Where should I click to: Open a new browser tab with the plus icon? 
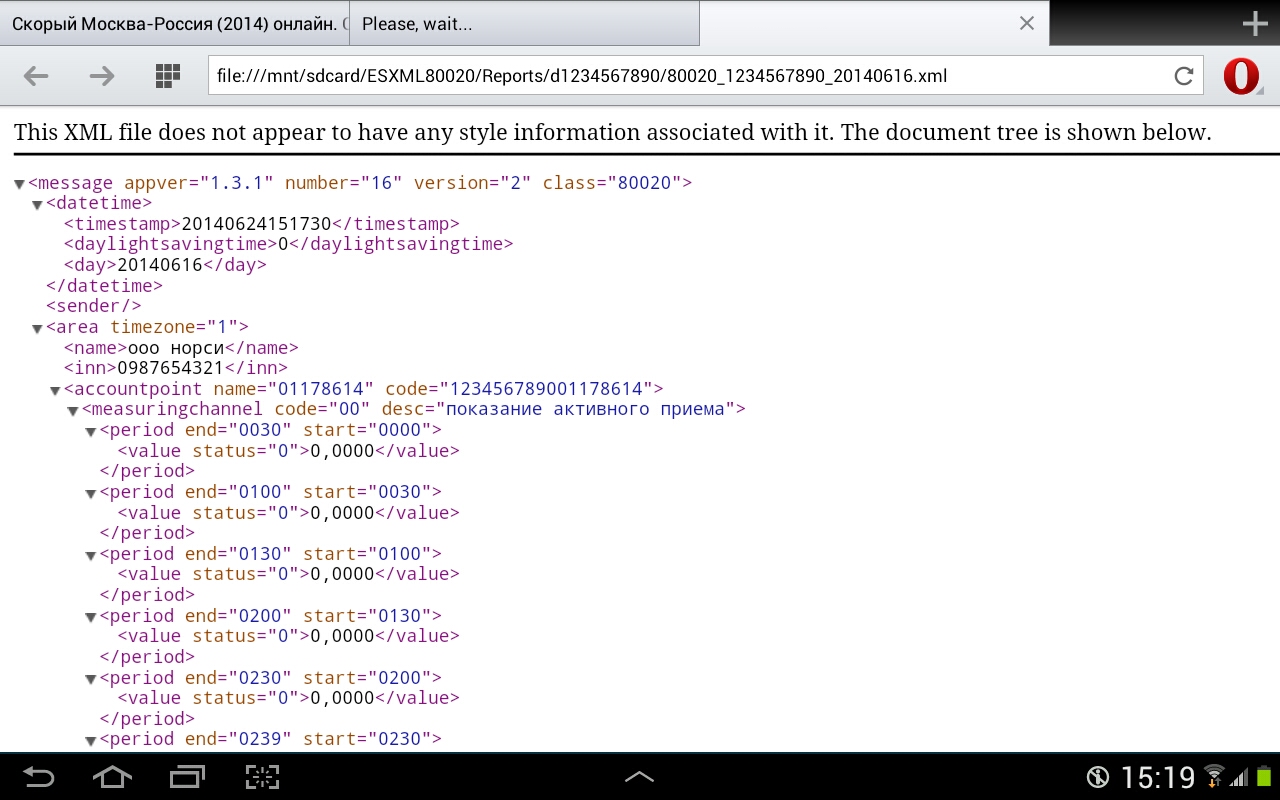click(x=1253, y=23)
